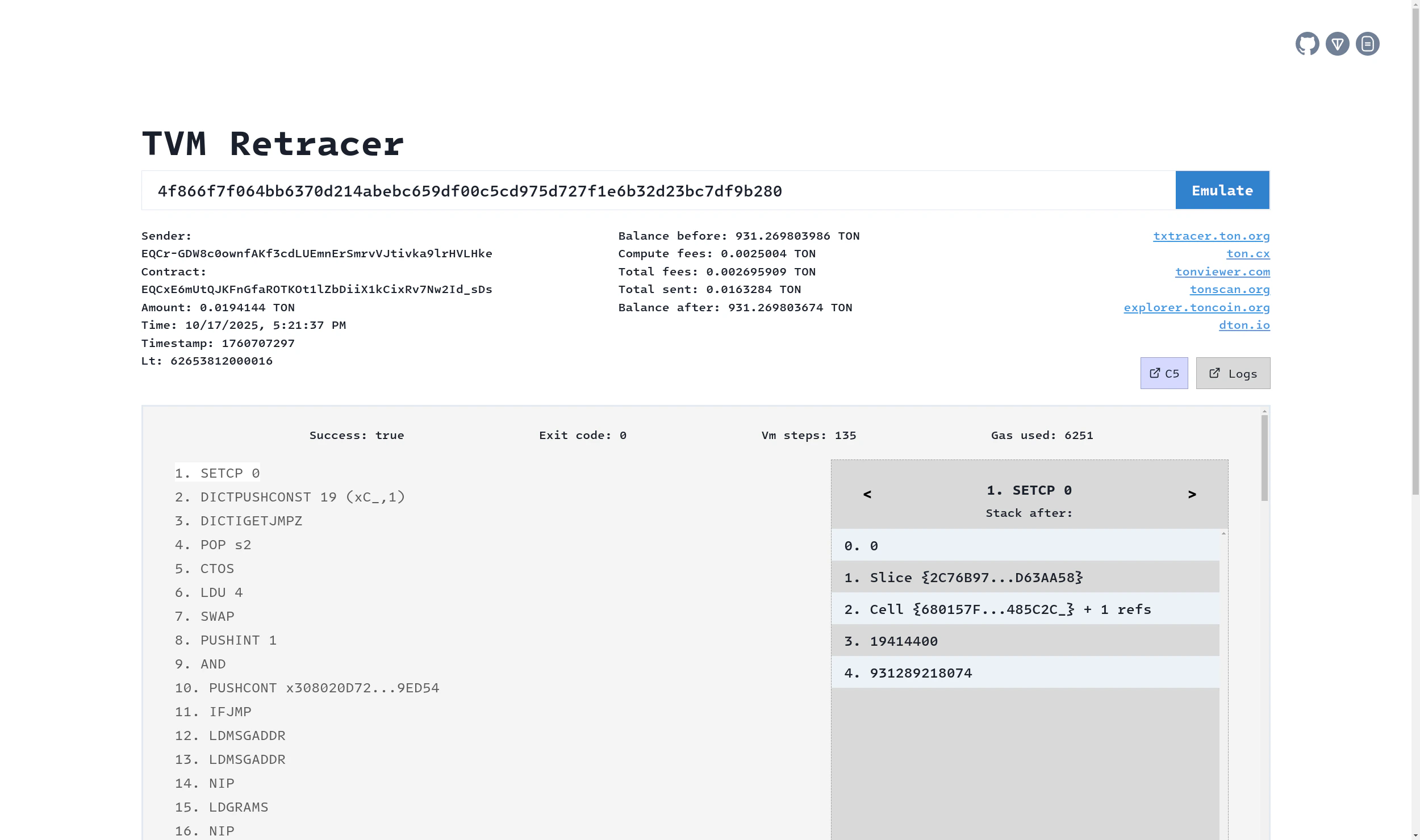The height and width of the screenshot is (840, 1420).
Task: Open the explorer.toncoin.org link
Action: point(1196,307)
